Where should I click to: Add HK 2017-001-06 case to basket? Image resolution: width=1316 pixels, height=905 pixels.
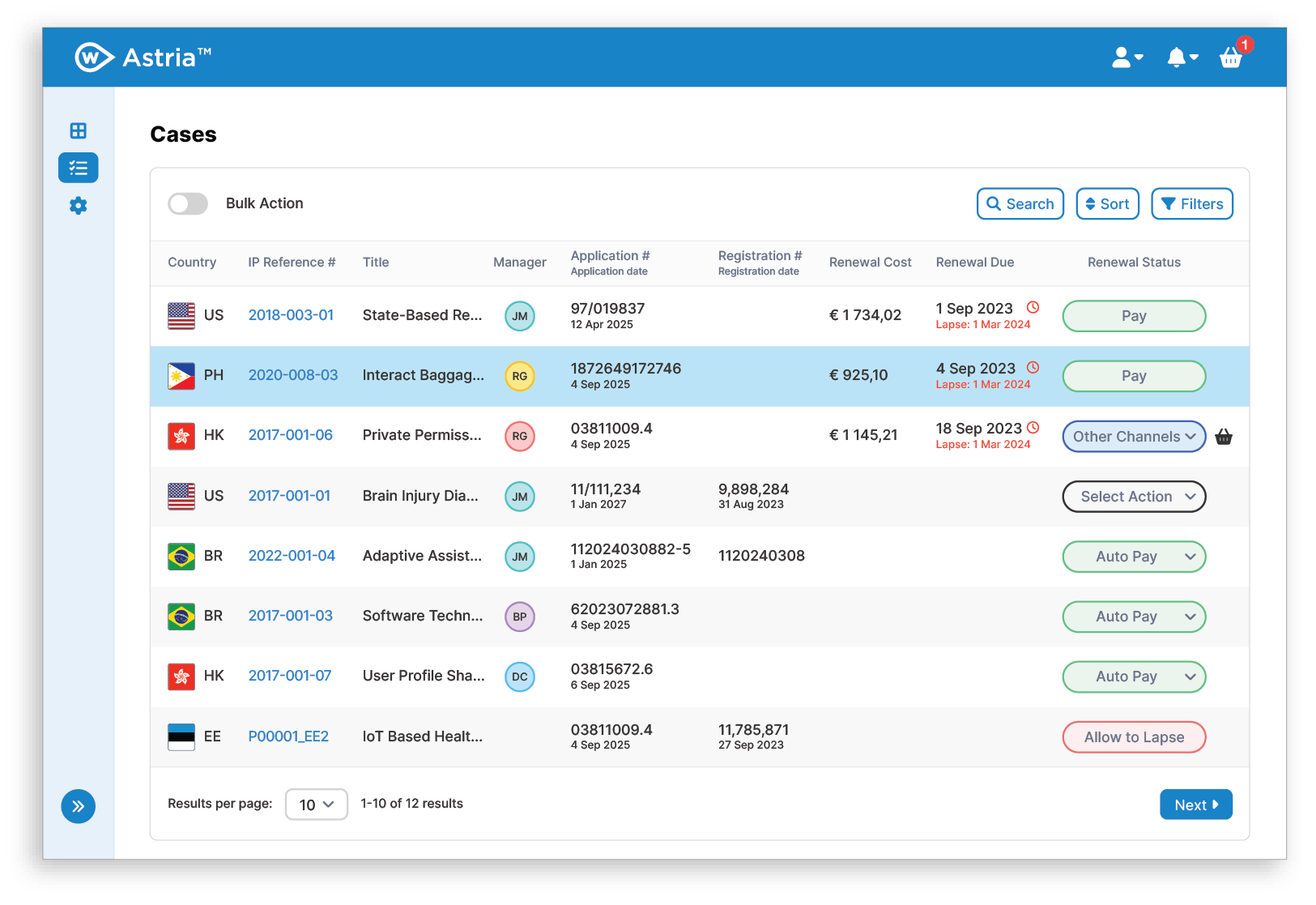1224,437
